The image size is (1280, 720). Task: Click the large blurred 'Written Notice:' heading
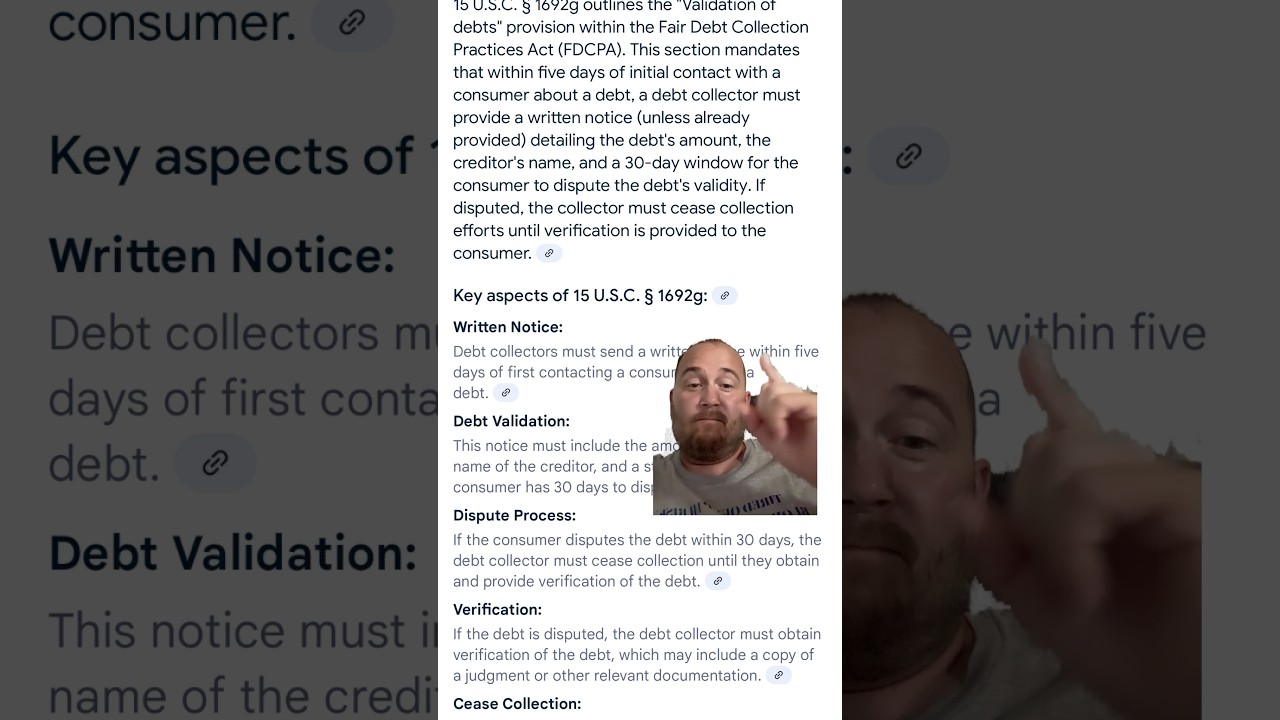pos(222,255)
